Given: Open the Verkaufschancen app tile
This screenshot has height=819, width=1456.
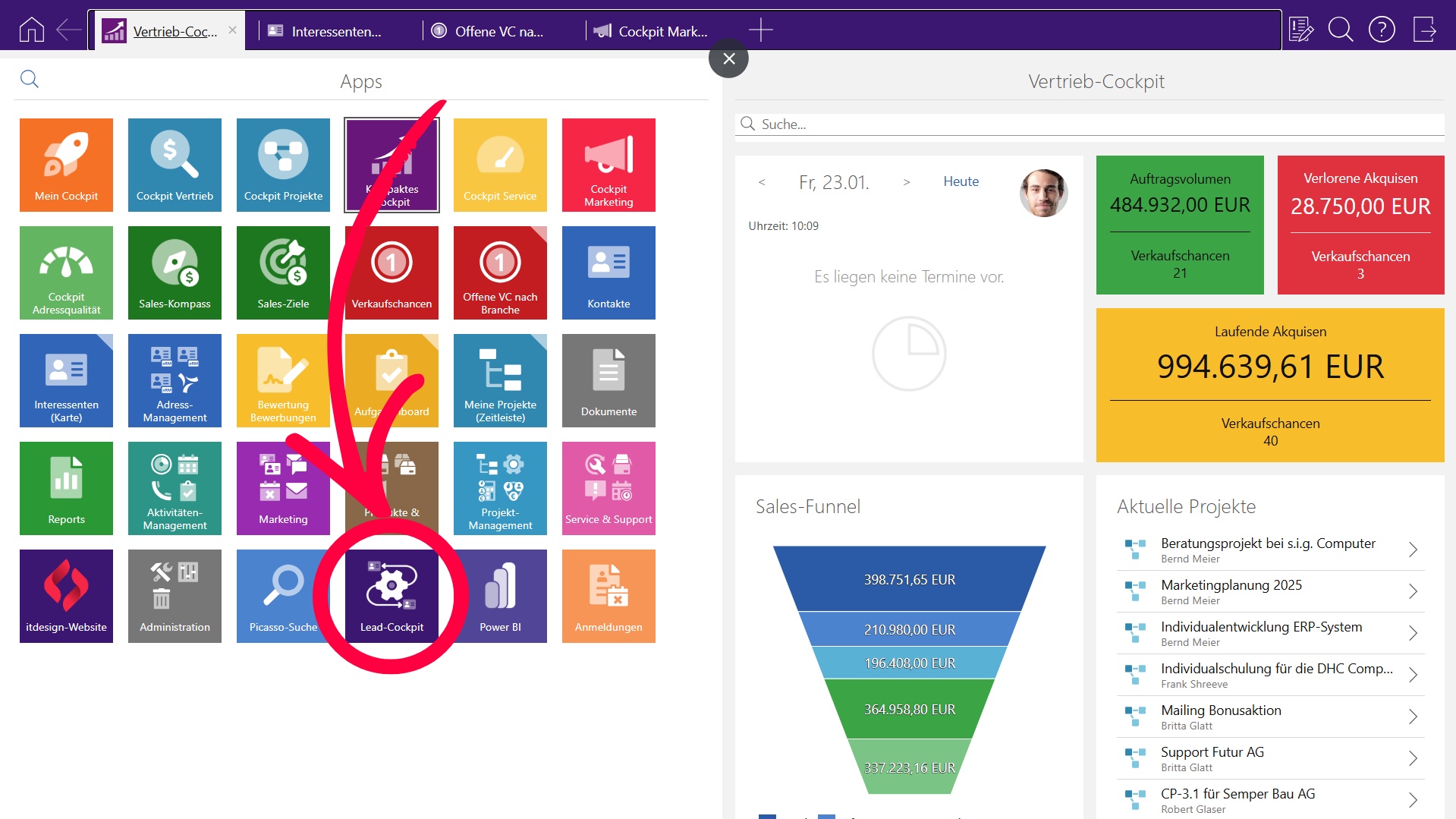Looking at the screenshot, I should point(392,272).
